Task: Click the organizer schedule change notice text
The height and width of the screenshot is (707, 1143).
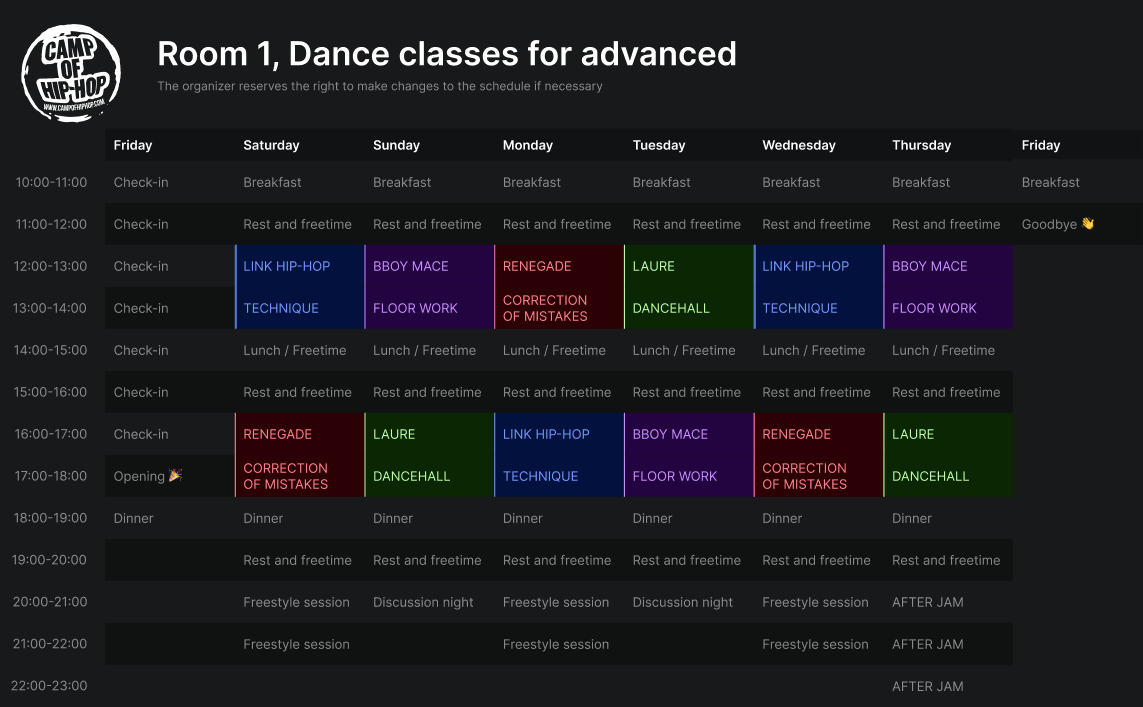Action: tap(379, 86)
